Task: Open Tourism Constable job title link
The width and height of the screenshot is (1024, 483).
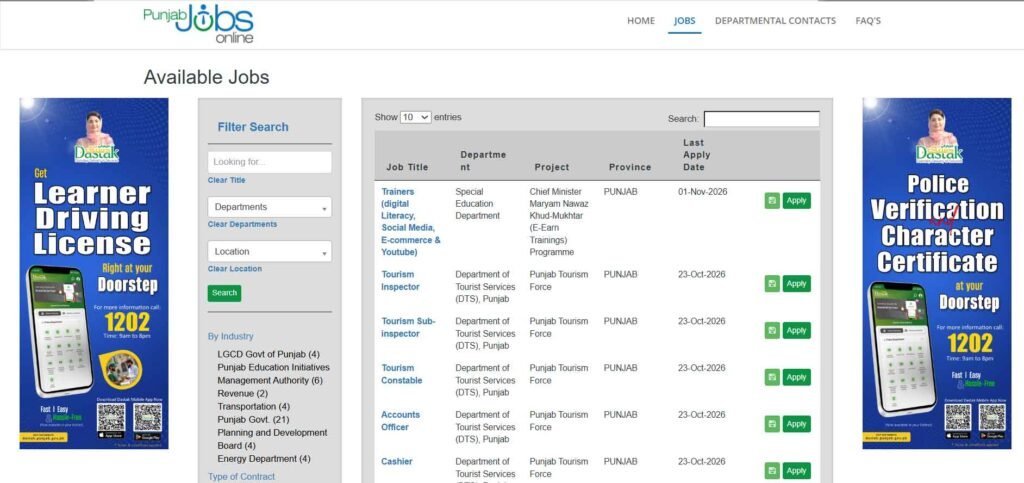Action: (402, 374)
